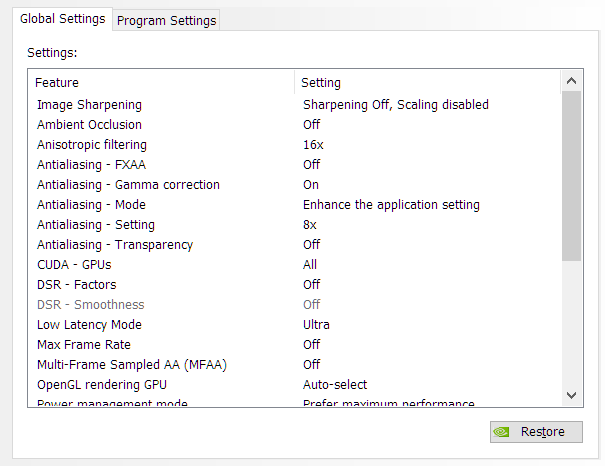Select the Max Frame Rate row
Image resolution: width=612 pixels, height=471 pixels.
(x=85, y=344)
